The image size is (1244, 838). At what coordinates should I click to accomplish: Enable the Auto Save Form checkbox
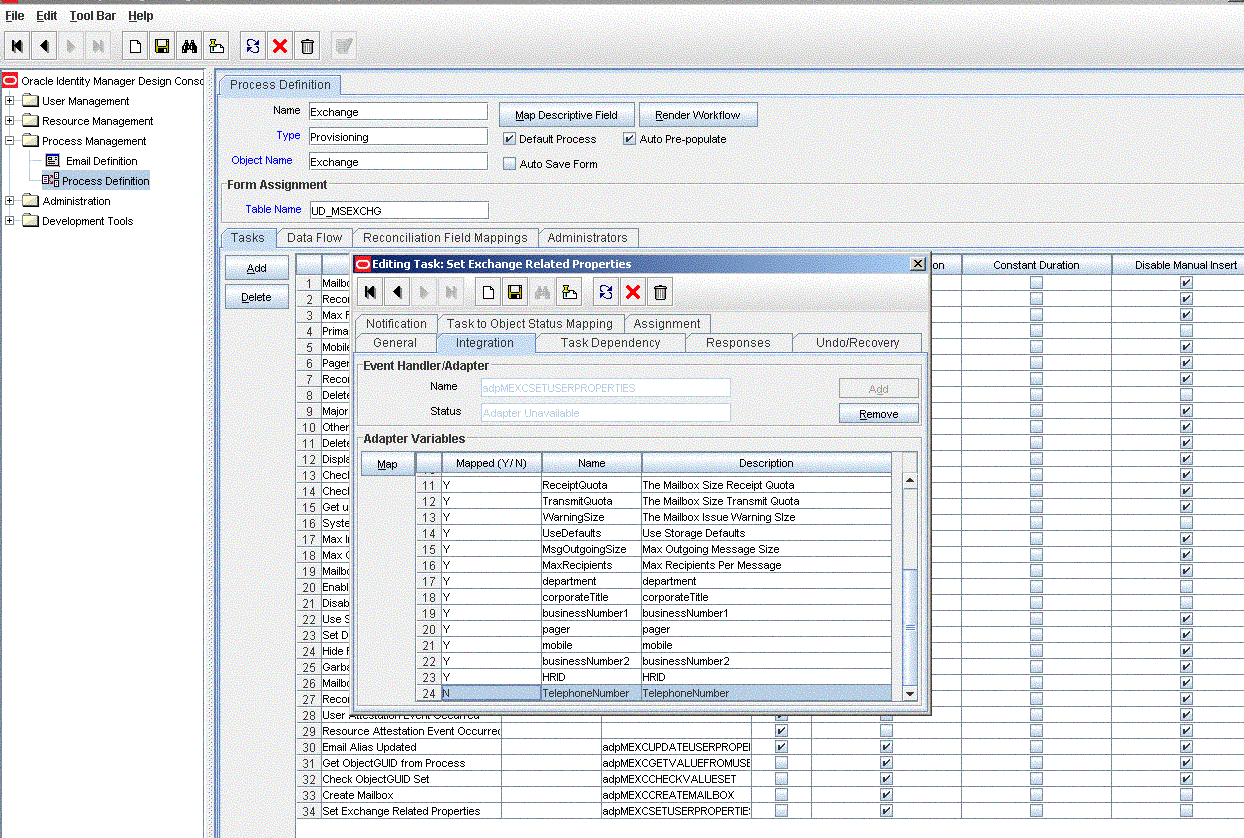pyautogui.click(x=509, y=164)
